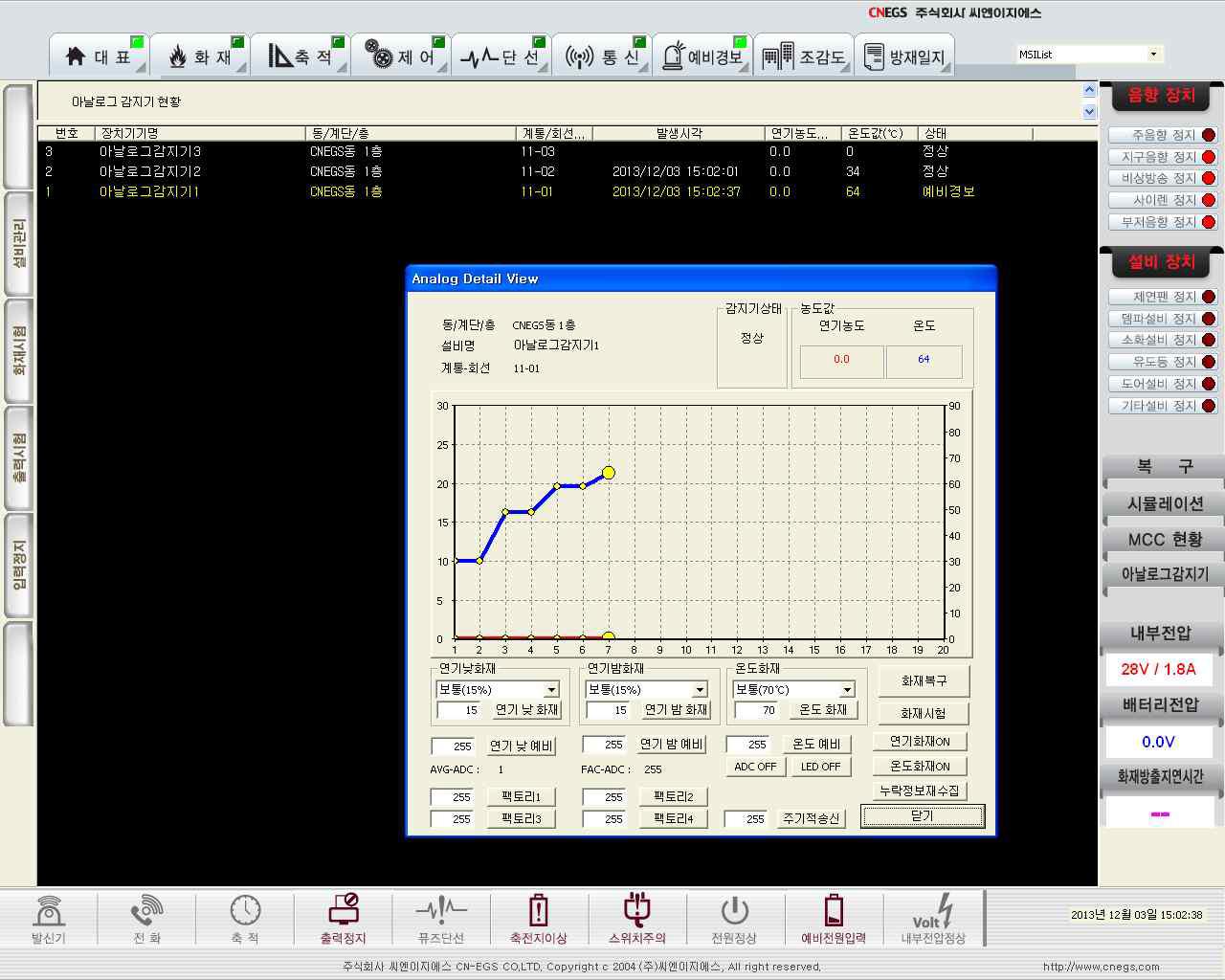Click 화재복구 in the detail dialog
The width and height of the screenshot is (1225, 980).
pos(923,680)
